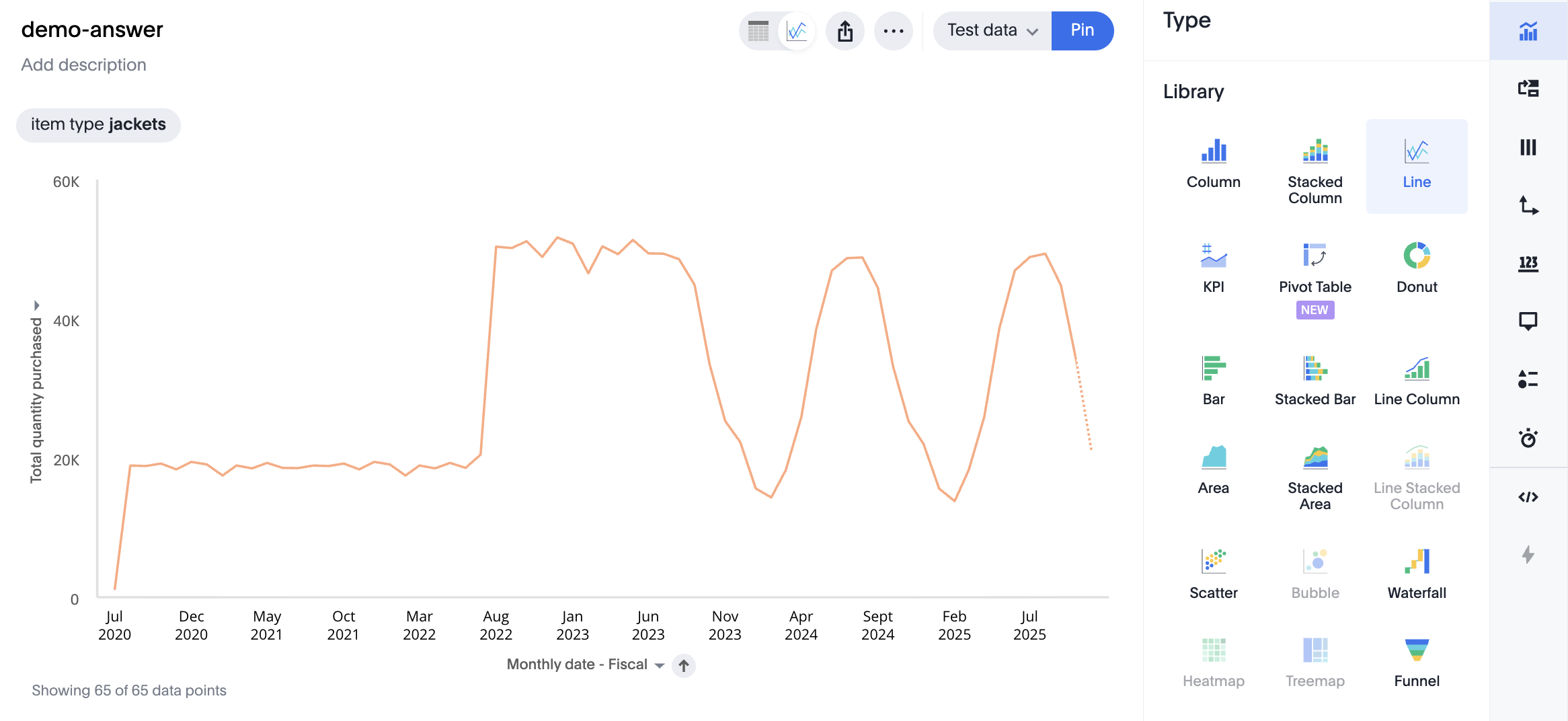
Task: Open the Test data dropdown
Action: coord(990,30)
